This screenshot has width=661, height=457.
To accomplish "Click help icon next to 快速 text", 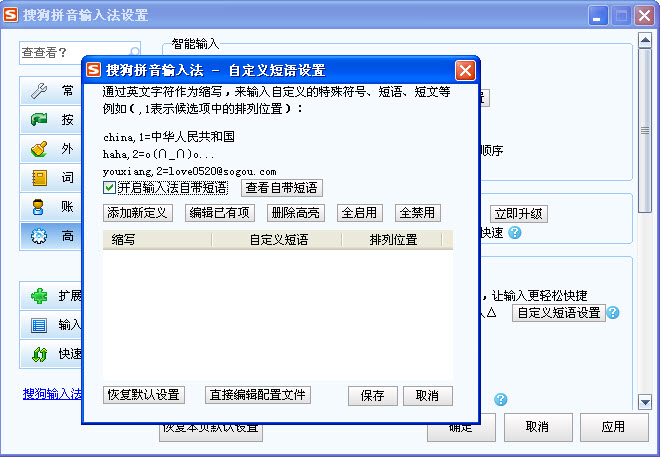I will coord(515,232).
